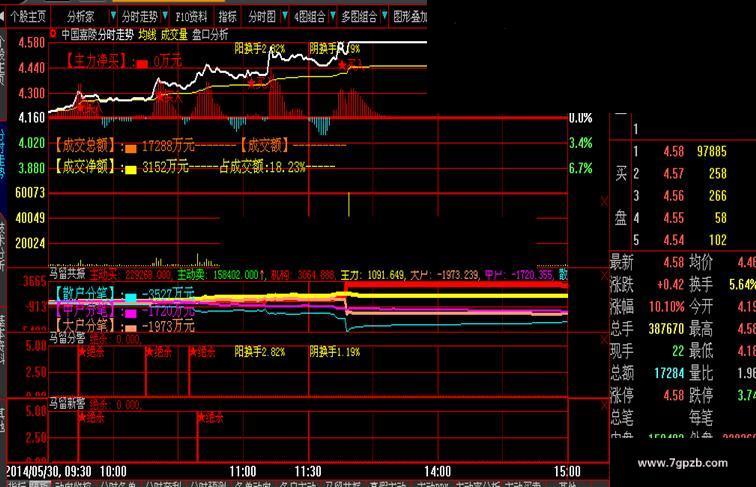Click the 阳换手2.82% label in 马留分警 panel

[x=259, y=352]
